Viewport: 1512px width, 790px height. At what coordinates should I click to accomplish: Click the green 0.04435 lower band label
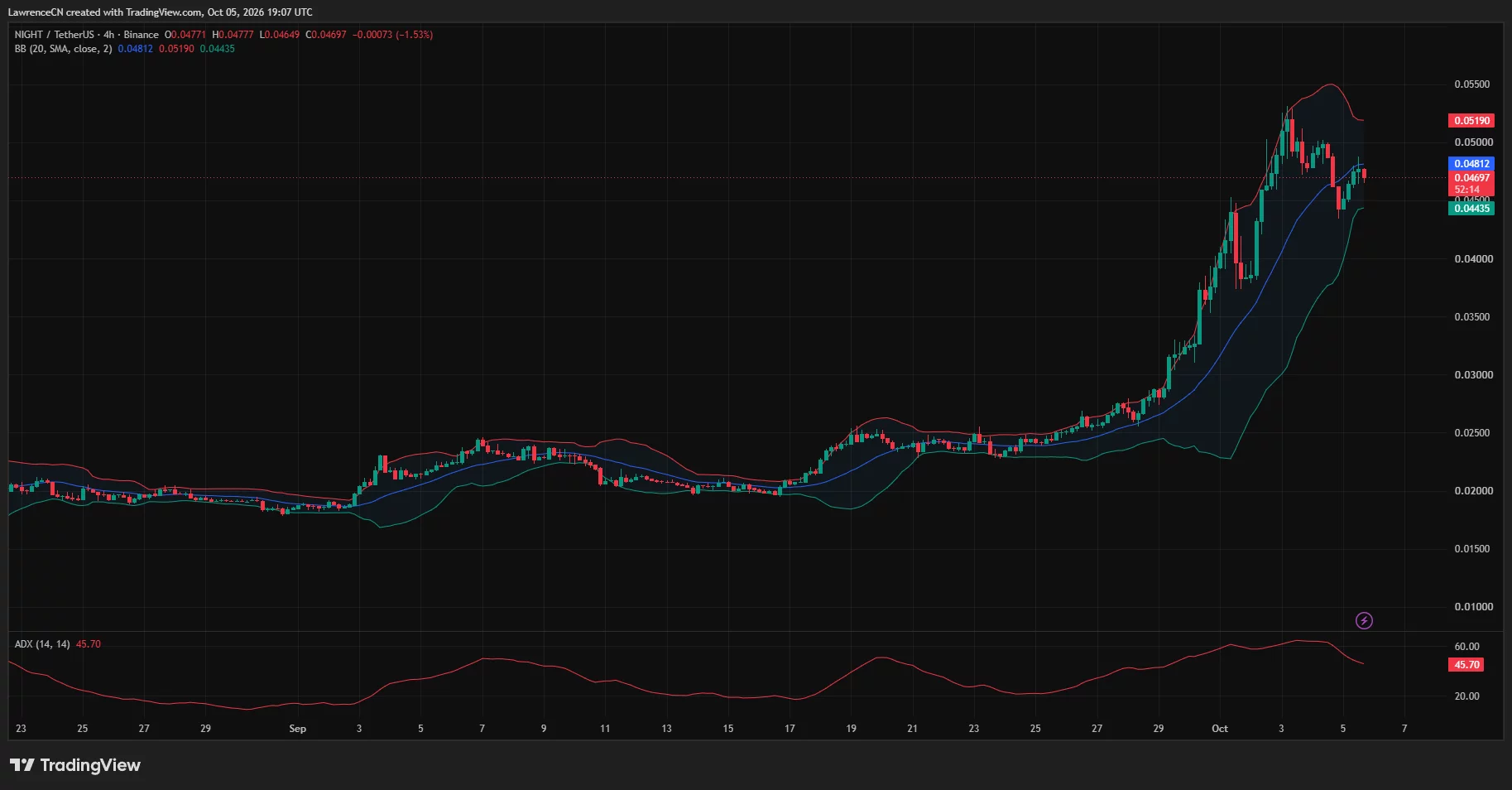point(1471,209)
